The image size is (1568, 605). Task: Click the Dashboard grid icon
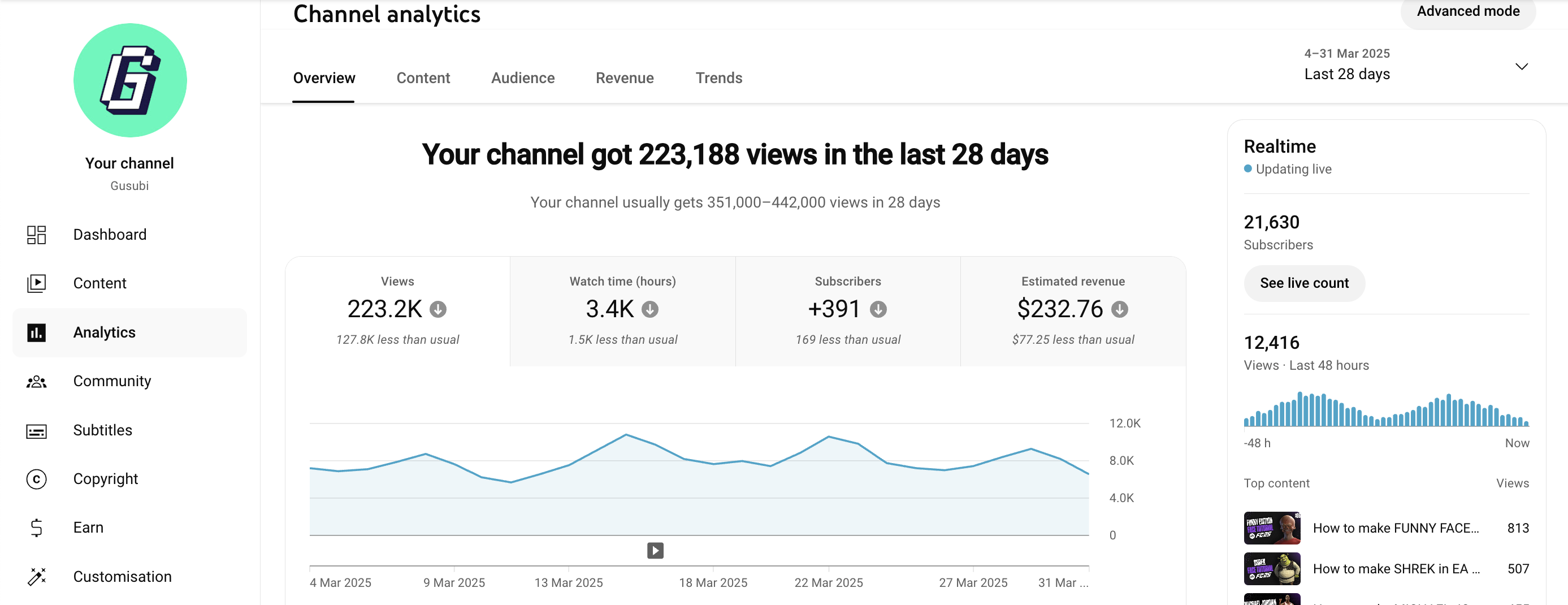pyautogui.click(x=37, y=235)
